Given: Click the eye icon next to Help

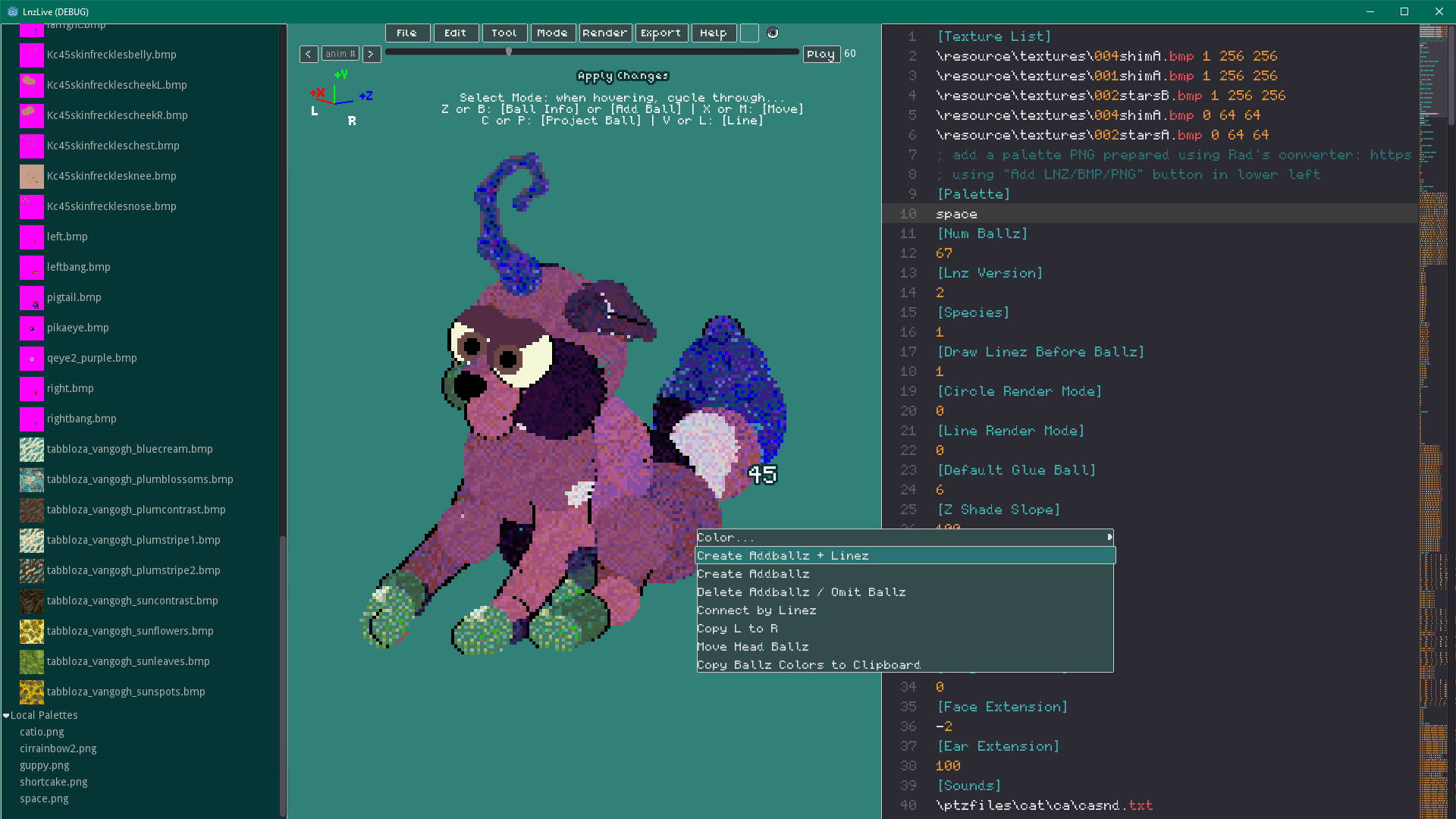Looking at the screenshot, I should point(773,33).
